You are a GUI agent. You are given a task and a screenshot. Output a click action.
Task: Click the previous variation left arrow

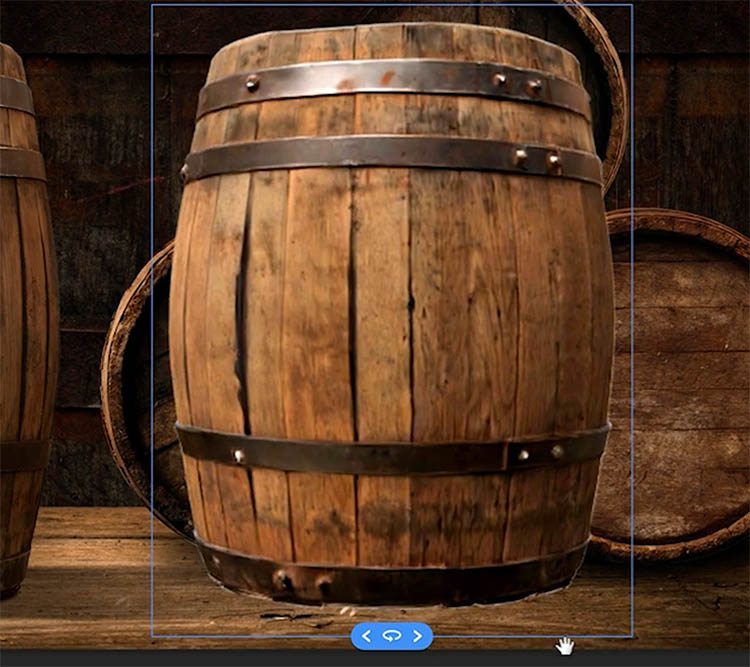pyautogui.click(x=366, y=635)
